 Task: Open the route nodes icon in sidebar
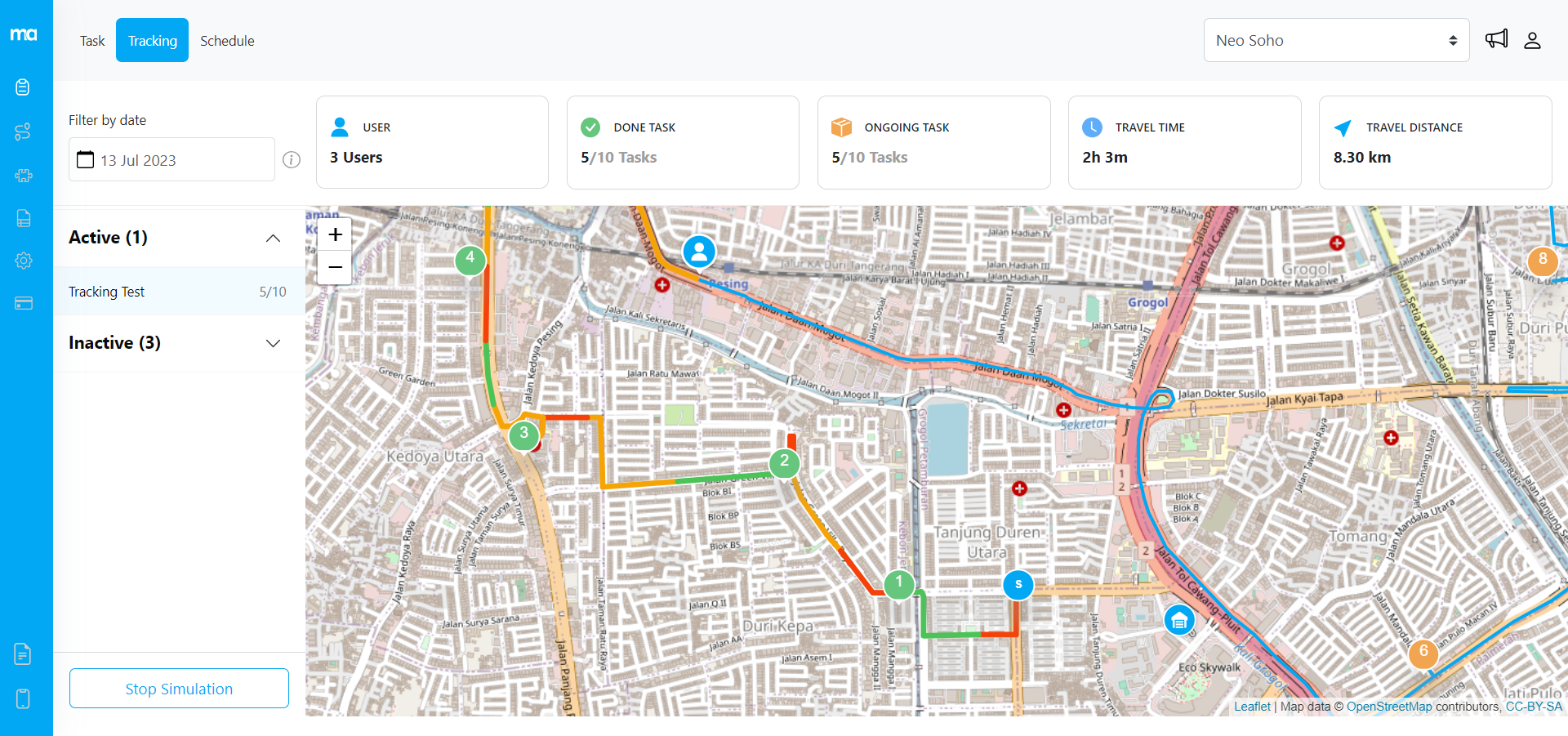(23, 132)
